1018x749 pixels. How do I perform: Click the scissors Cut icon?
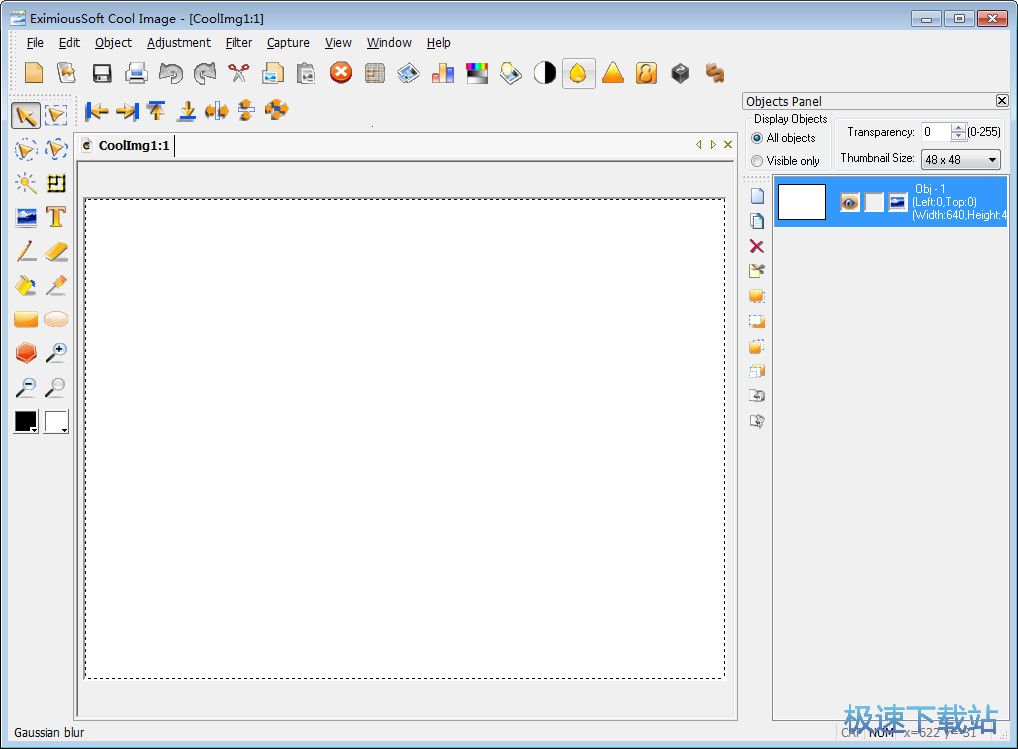point(238,73)
